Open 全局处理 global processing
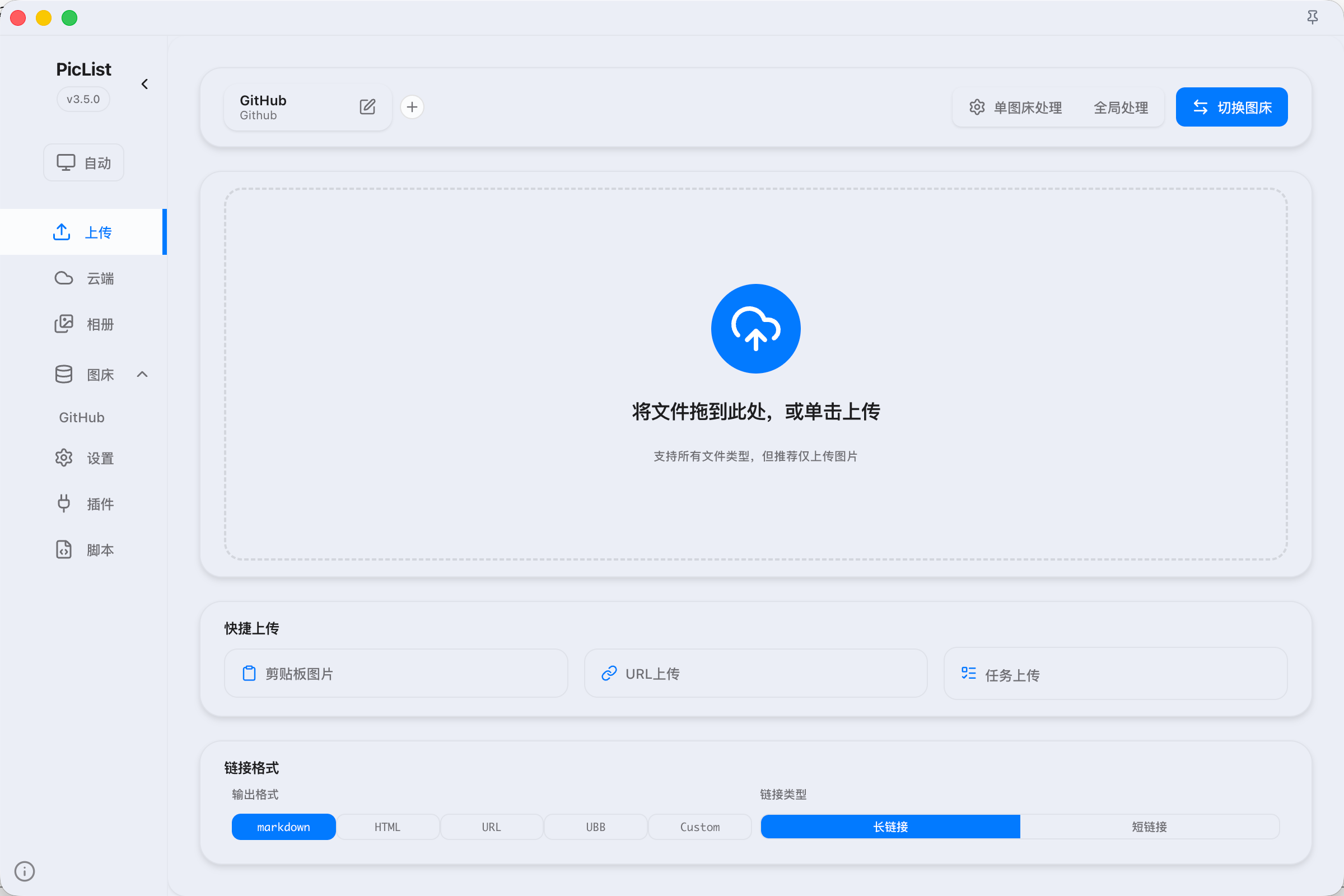The height and width of the screenshot is (896, 1344). [1121, 108]
